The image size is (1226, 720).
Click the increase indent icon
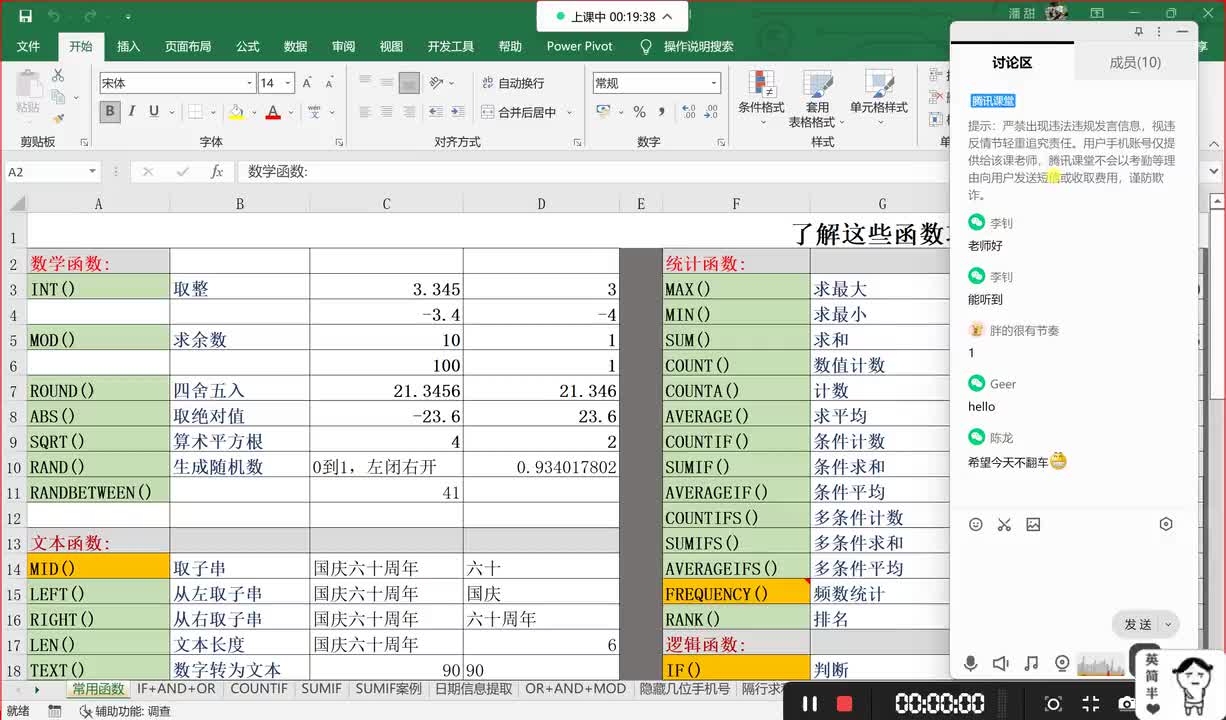click(x=459, y=112)
